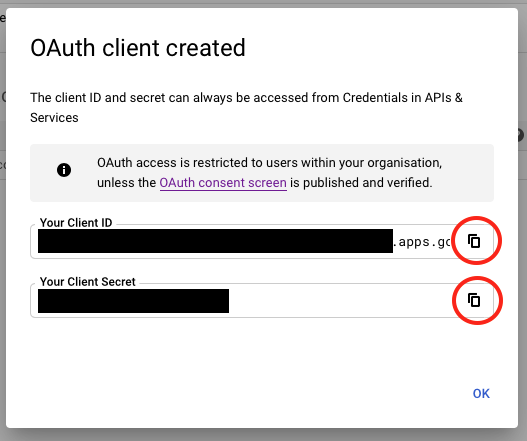
Task: Copy the Client Secret to clipboard
Action: coord(474,300)
